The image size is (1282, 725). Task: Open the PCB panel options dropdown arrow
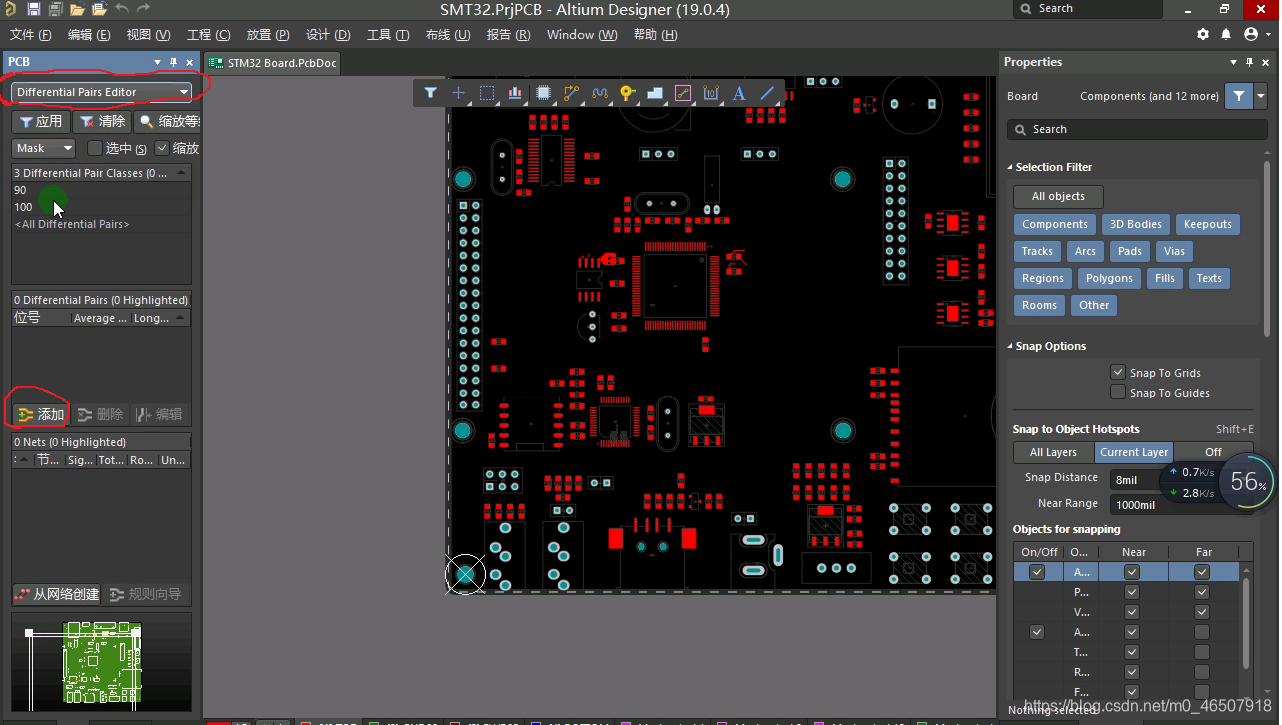[x=157, y=62]
